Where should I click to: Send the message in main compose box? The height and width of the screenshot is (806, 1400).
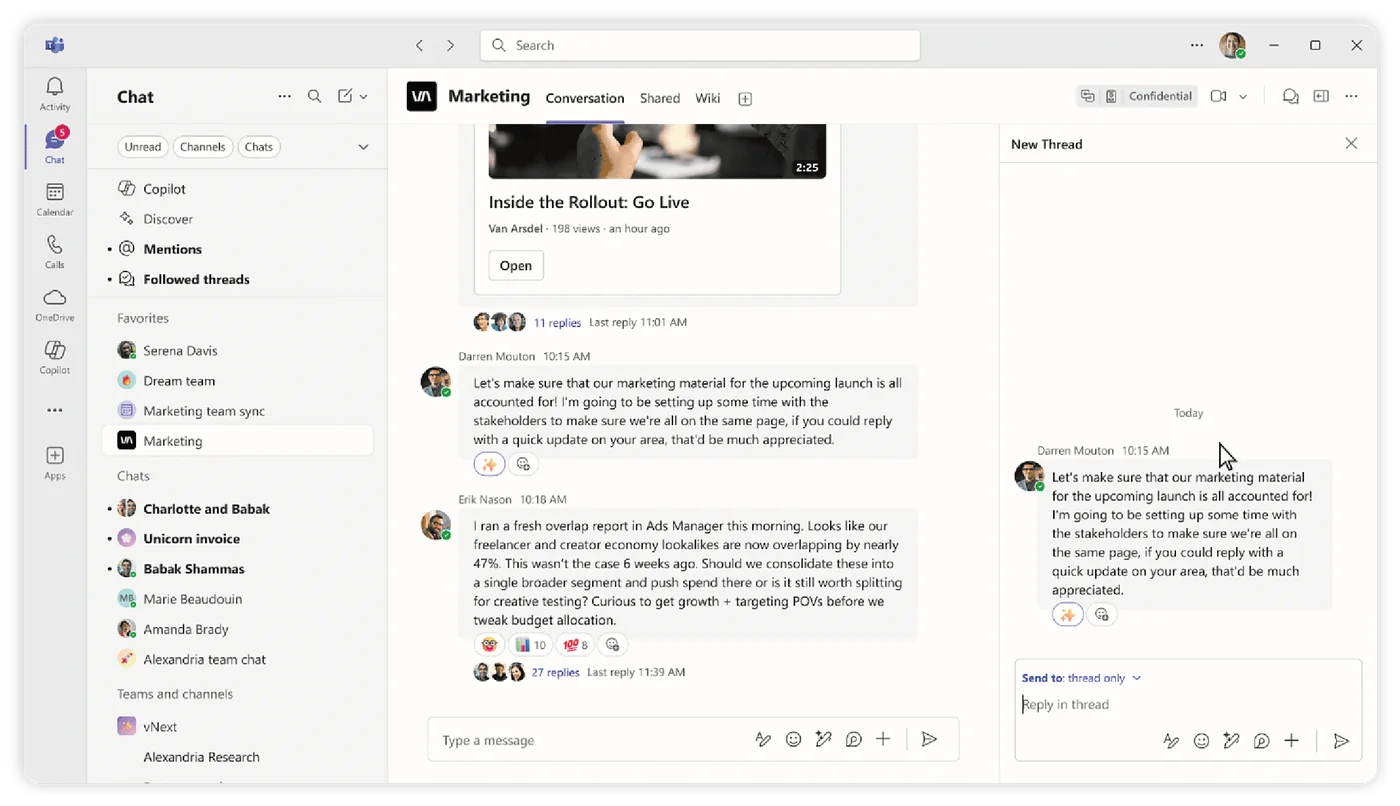[929, 739]
